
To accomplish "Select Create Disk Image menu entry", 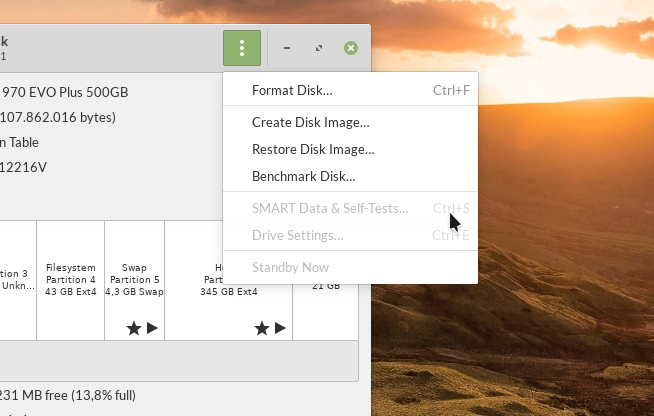I will (350, 122).
